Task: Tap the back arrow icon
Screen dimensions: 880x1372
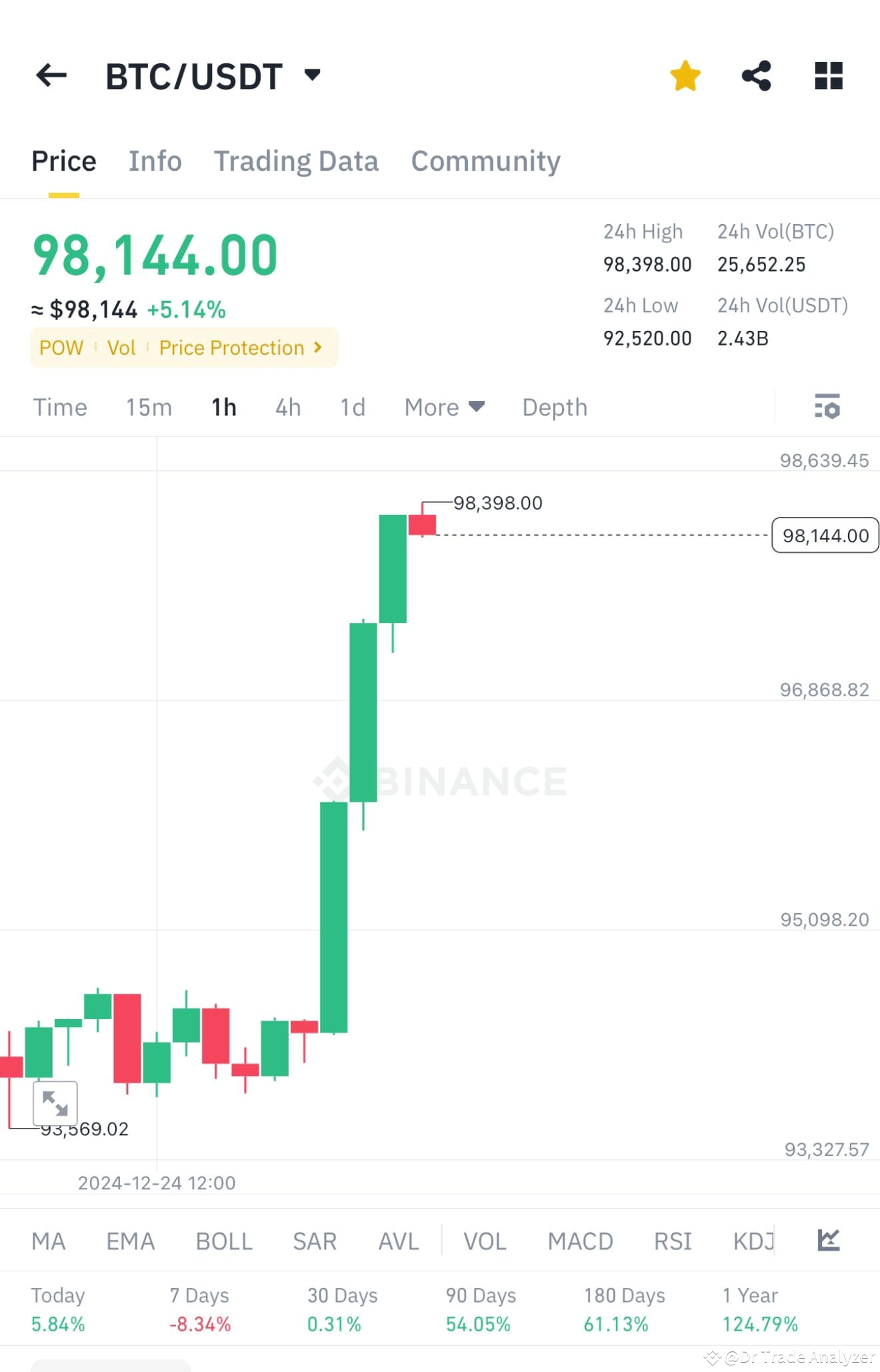Action: tap(51, 75)
